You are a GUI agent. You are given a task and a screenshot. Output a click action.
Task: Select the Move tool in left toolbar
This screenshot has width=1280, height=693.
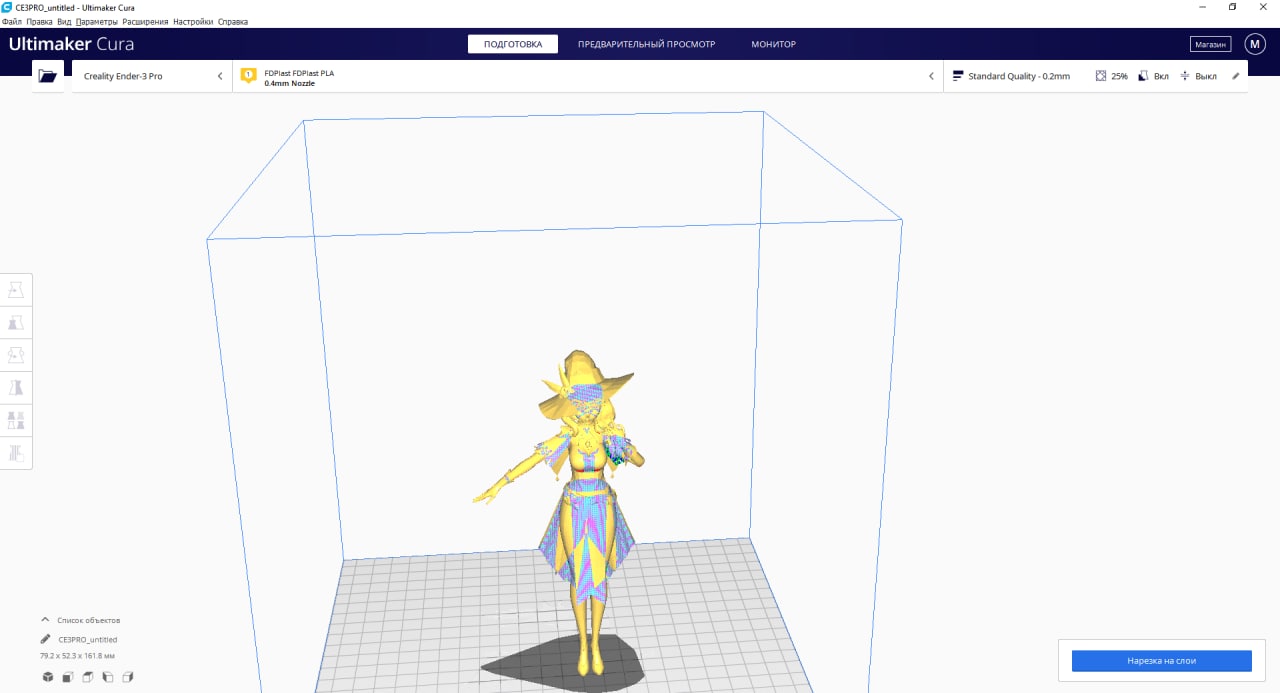pos(16,290)
